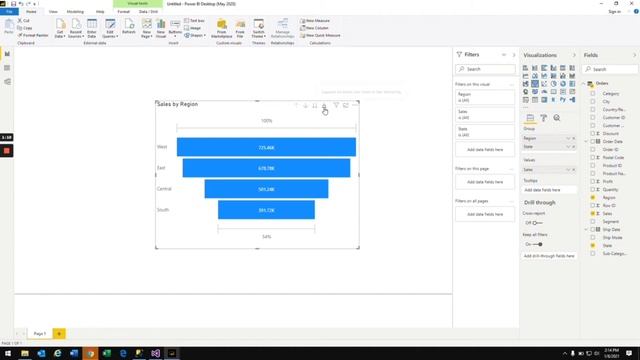Screen dimensions: 640x360
Task: Click the Save icon in title bar
Action: (13, 4)
